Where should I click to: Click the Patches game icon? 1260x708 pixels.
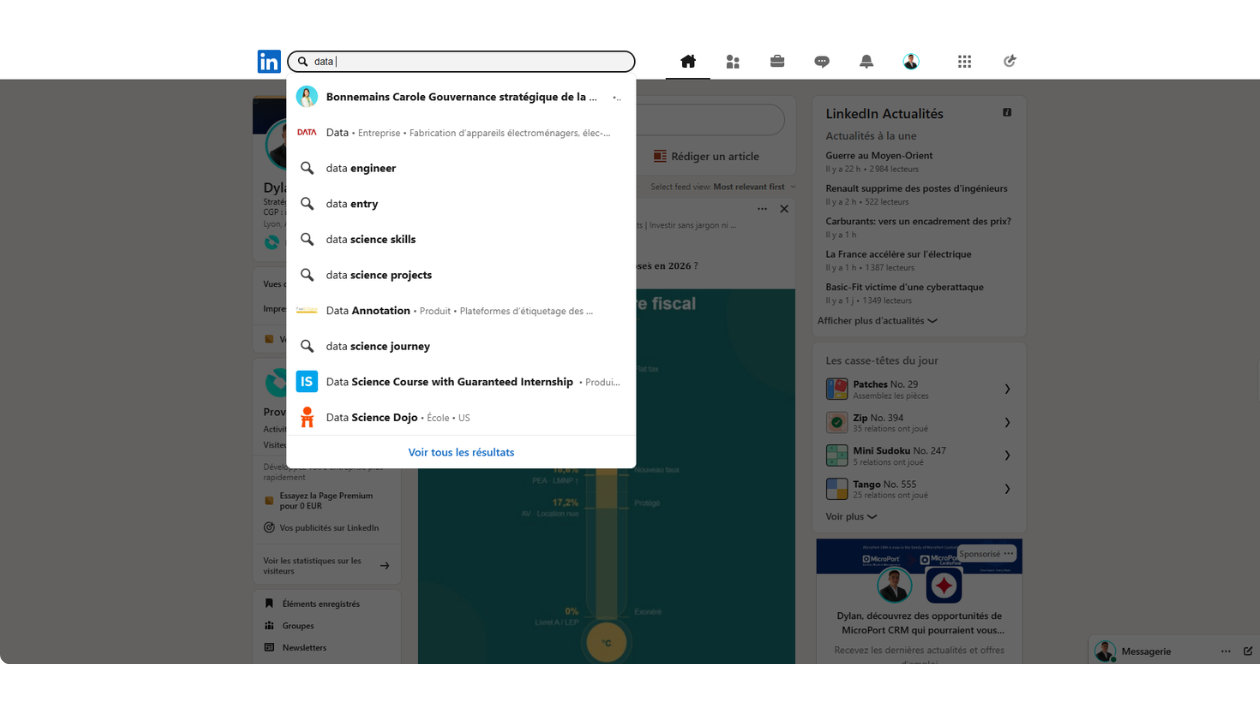point(837,389)
